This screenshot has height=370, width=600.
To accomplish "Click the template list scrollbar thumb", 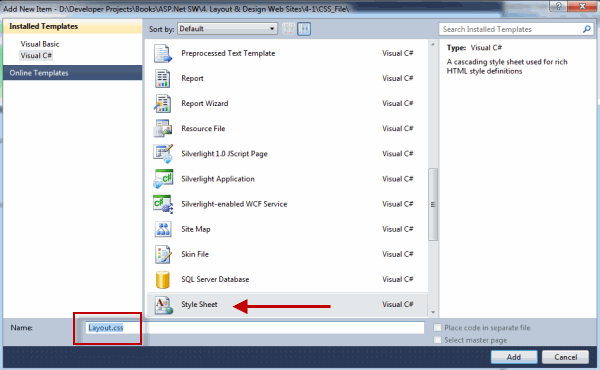I will tap(433, 204).
